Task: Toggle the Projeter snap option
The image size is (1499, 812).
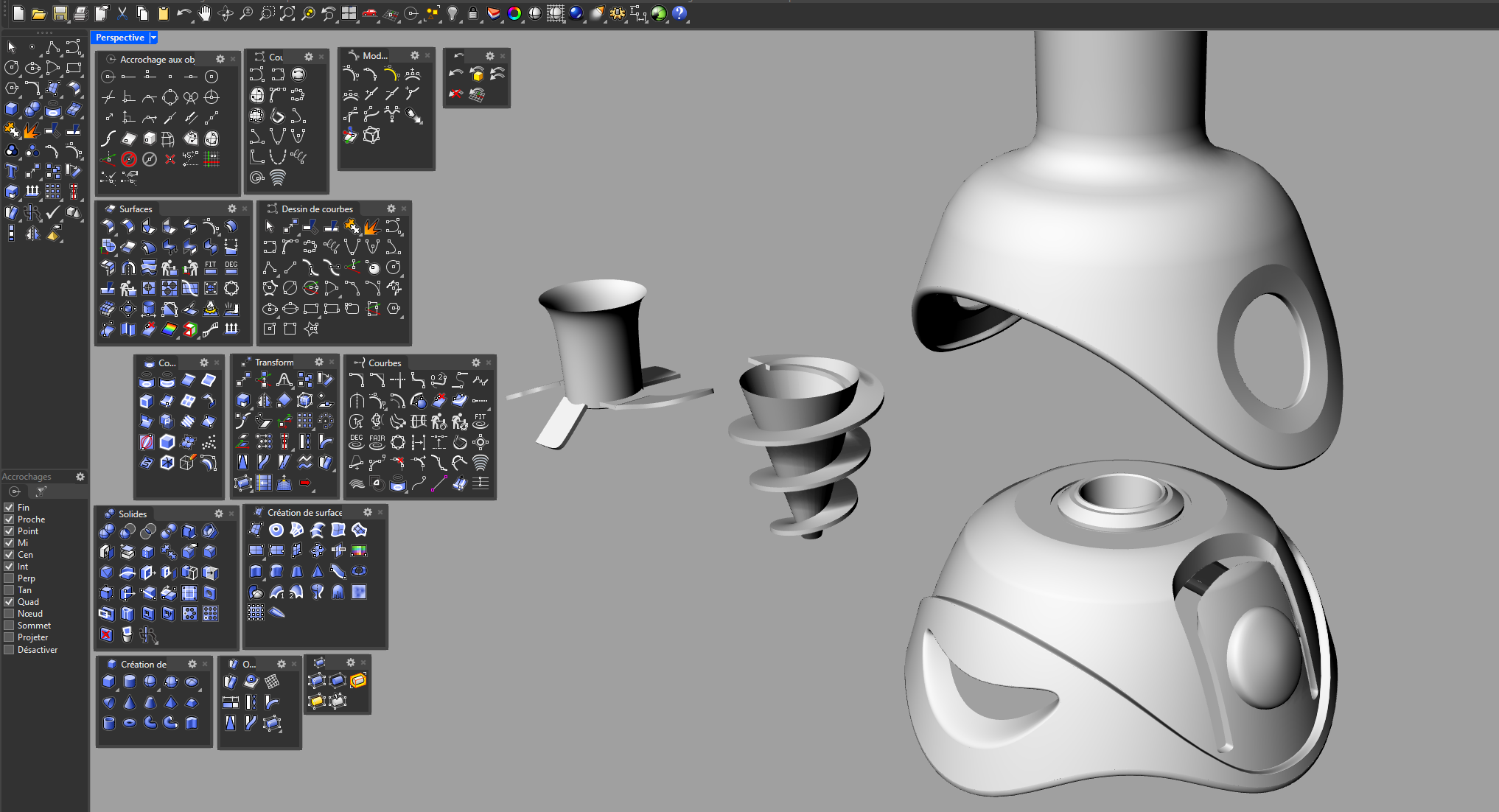Action: 10,637
